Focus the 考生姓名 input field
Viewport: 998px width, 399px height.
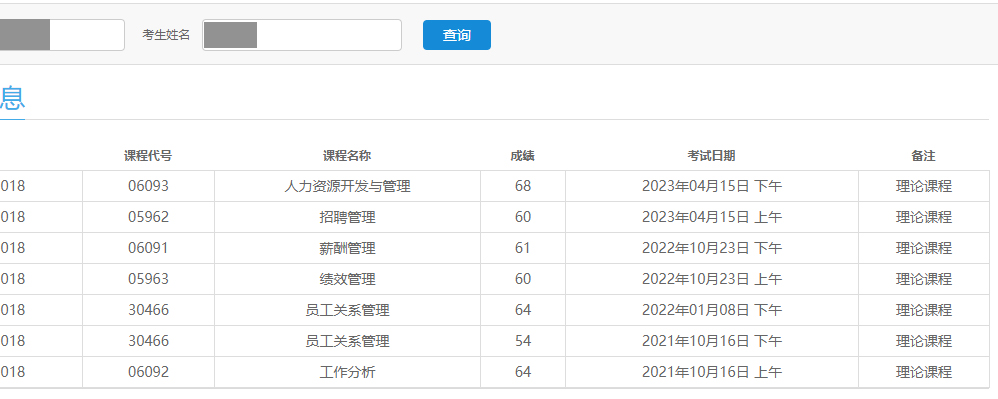click(x=302, y=35)
